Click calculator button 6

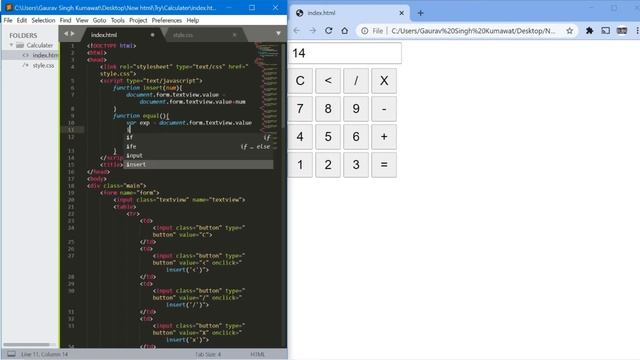[x=356, y=137]
